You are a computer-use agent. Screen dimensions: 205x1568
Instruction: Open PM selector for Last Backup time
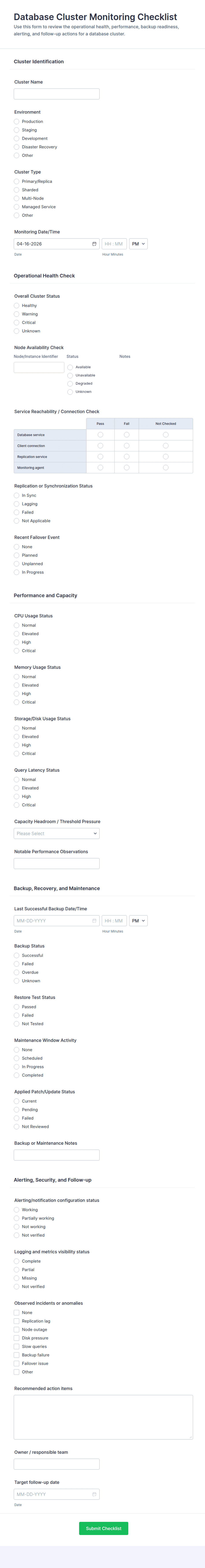point(138,920)
